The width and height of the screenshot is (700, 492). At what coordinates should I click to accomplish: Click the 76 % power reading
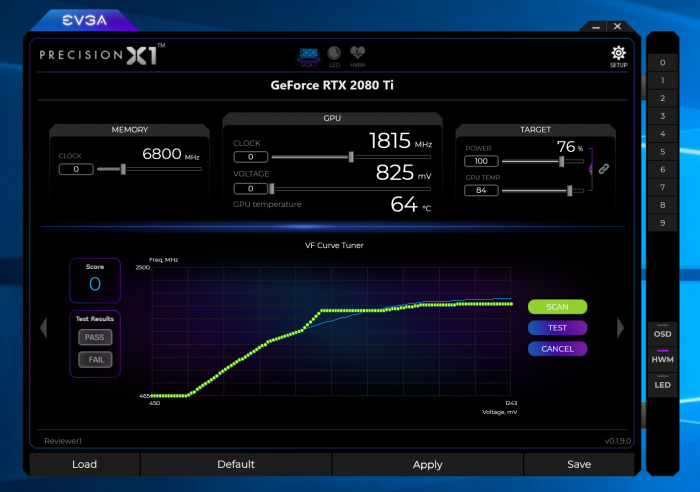(570, 146)
